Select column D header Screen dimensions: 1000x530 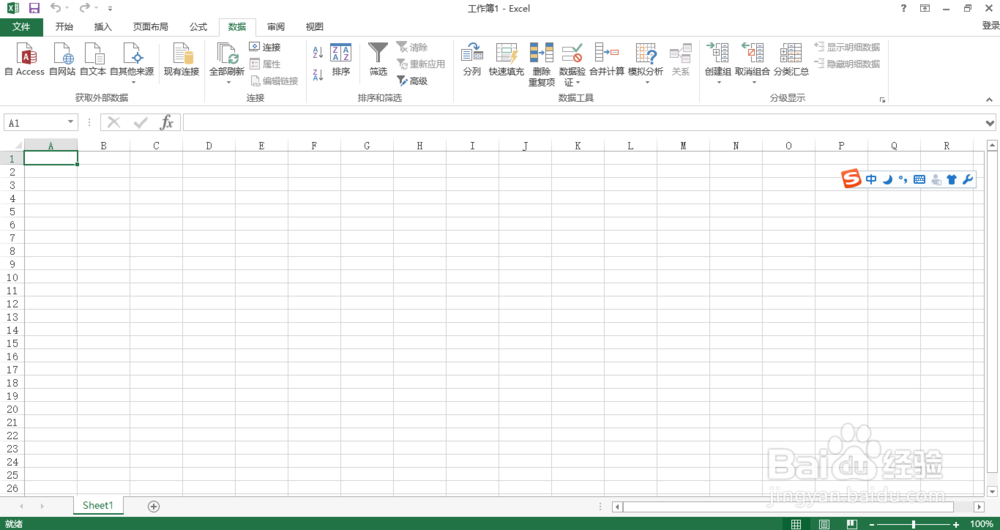[x=209, y=146]
